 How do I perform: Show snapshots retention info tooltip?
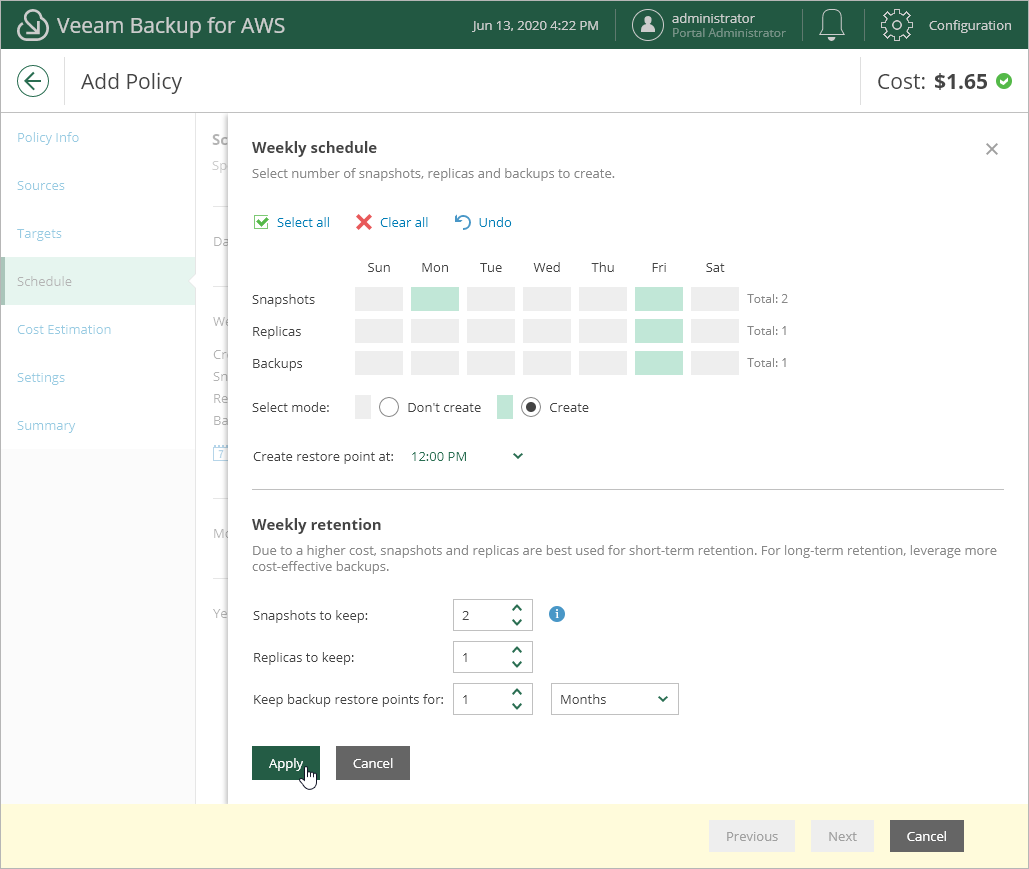click(x=556, y=614)
